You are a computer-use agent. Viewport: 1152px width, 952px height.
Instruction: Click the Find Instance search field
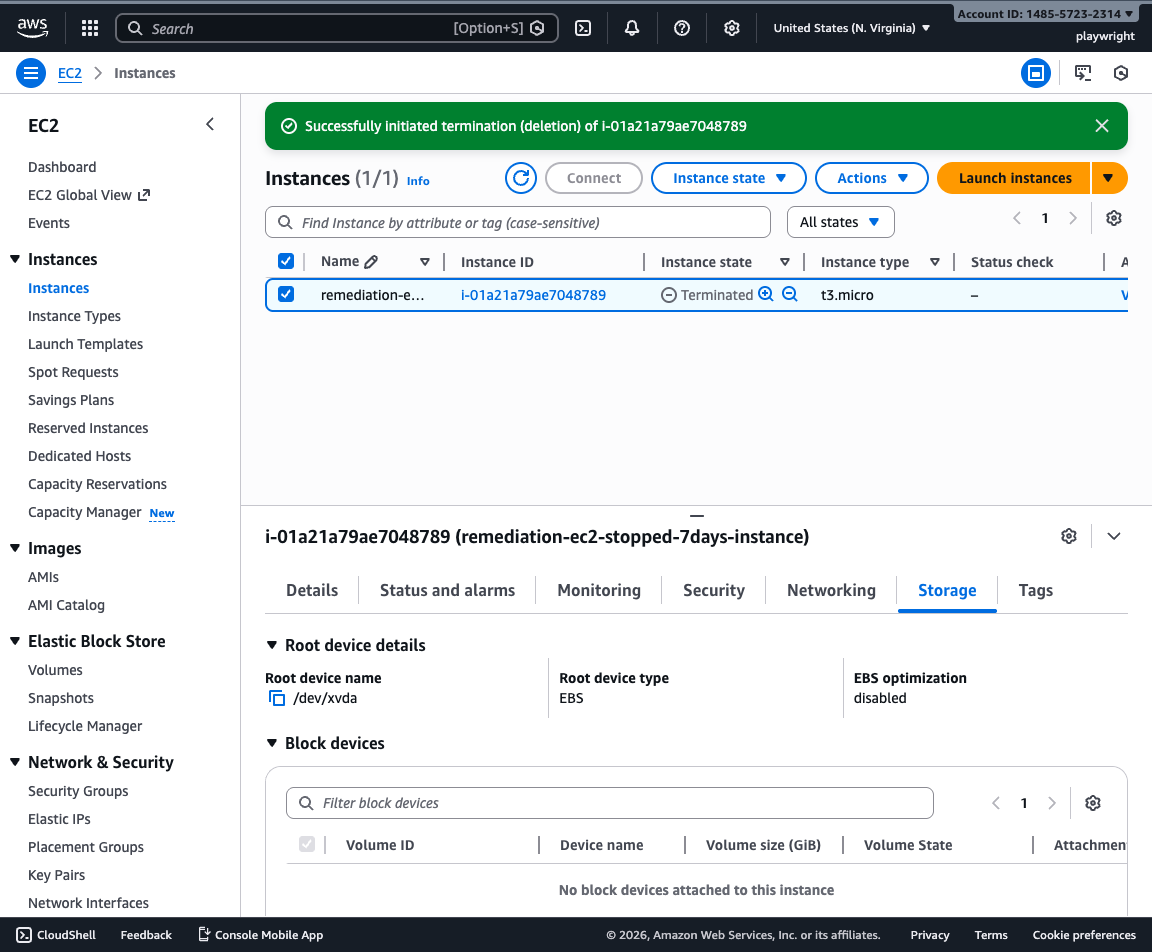[518, 222]
